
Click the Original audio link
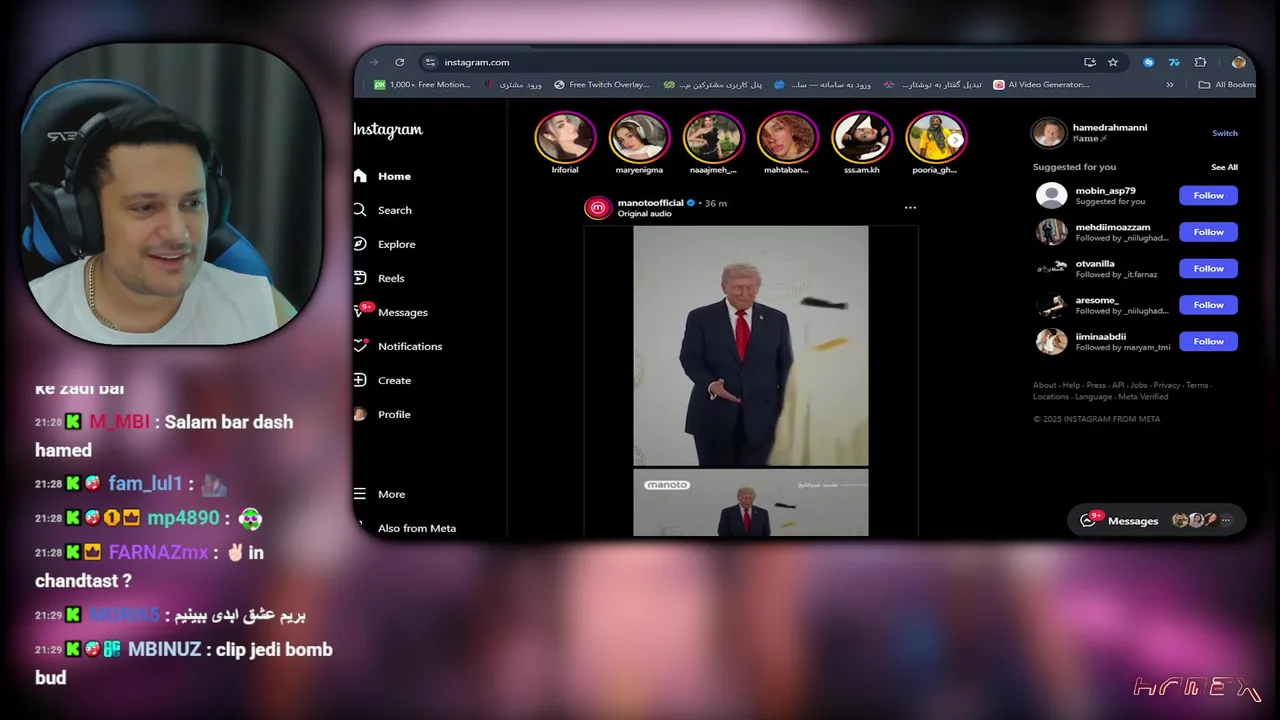coord(645,214)
